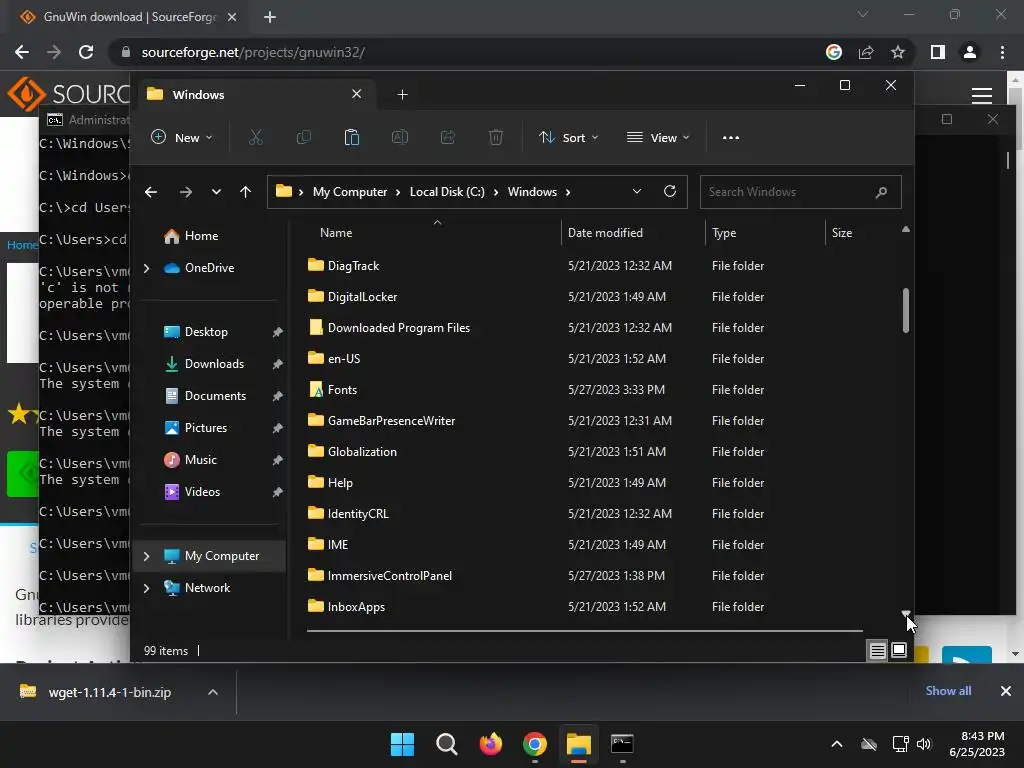Image resolution: width=1024 pixels, height=768 pixels.
Task: Expand address bar history dropdown
Action: (637, 191)
